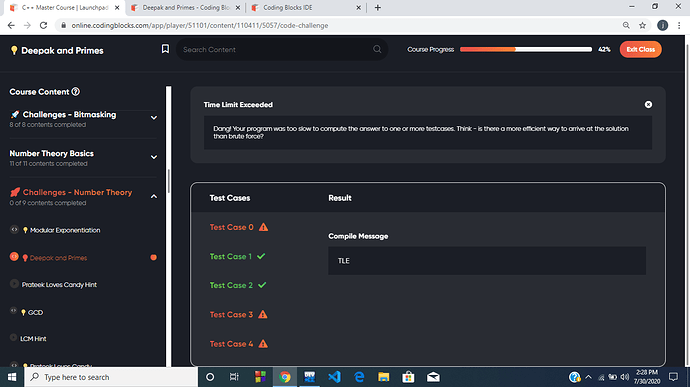Screen dimensions: 690x387
Task: Collapse Challenges - Bitmasking section chevron
Action: (x=154, y=118)
